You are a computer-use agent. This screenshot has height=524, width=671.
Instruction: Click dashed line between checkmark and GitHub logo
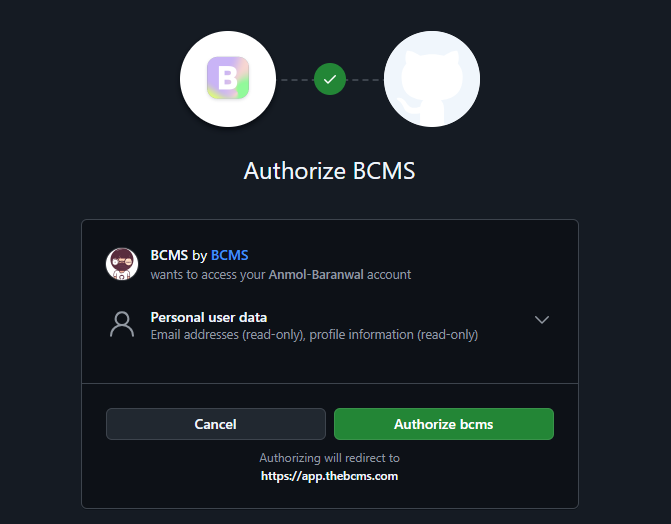point(365,79)
